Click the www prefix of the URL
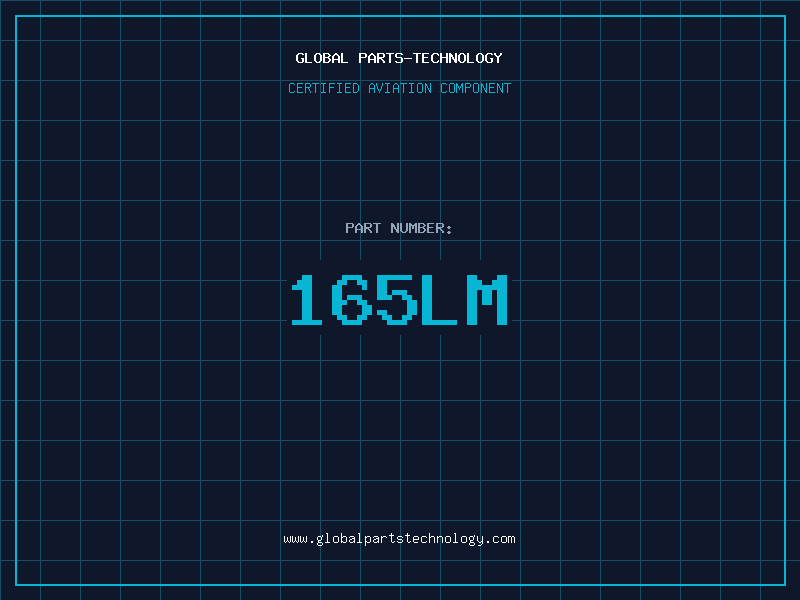 point(295,539)
